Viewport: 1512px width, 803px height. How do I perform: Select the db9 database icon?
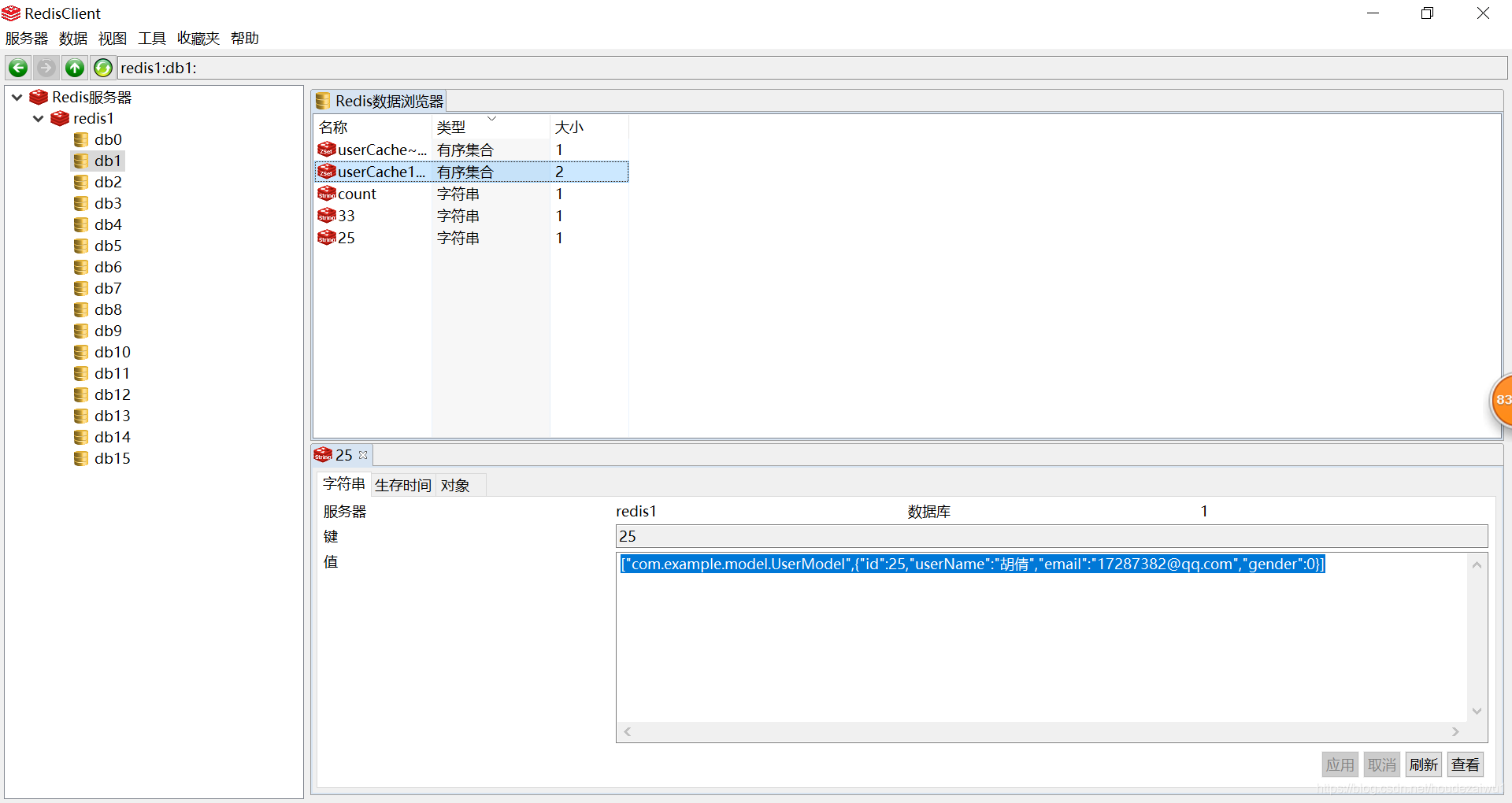pyautogui.click(x=81, y=331)
